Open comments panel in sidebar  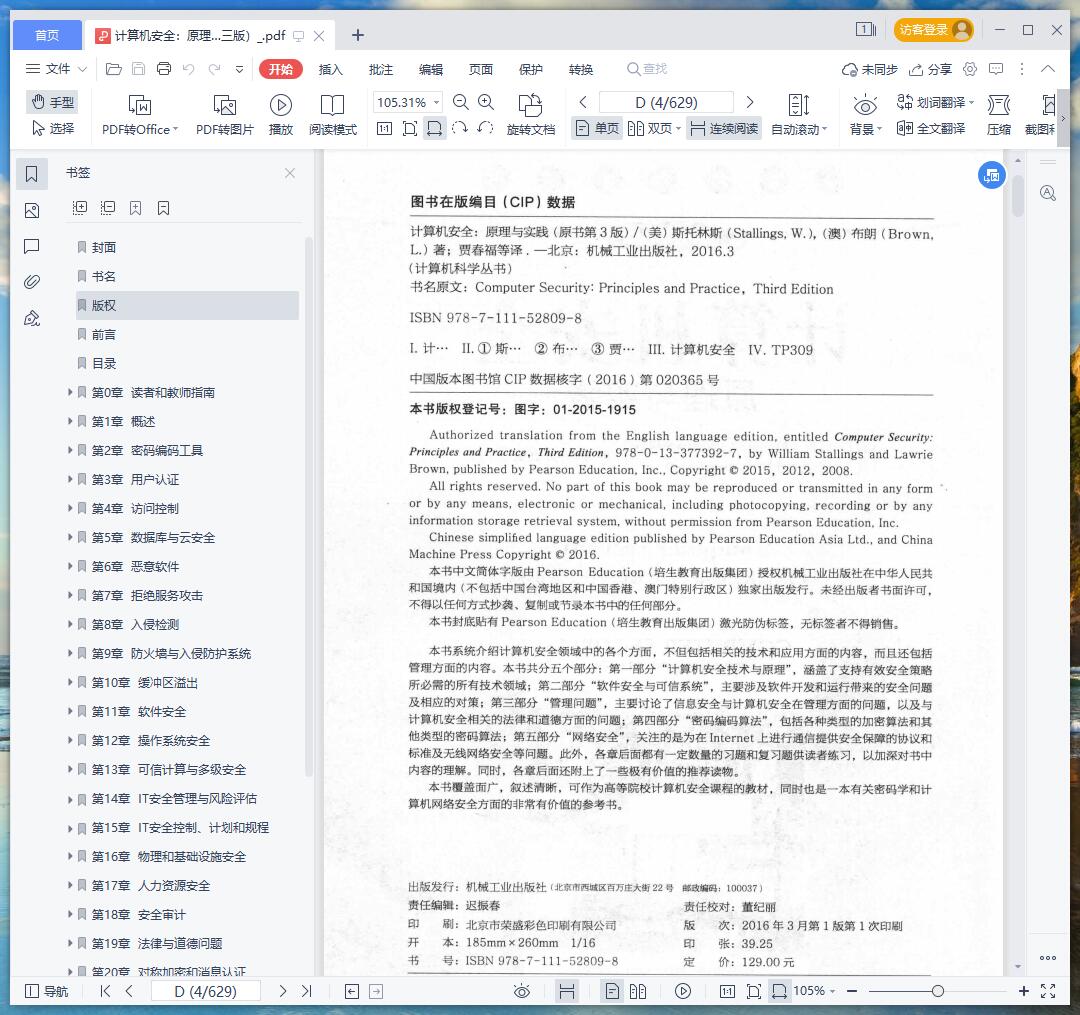click(x=32, y=246)
